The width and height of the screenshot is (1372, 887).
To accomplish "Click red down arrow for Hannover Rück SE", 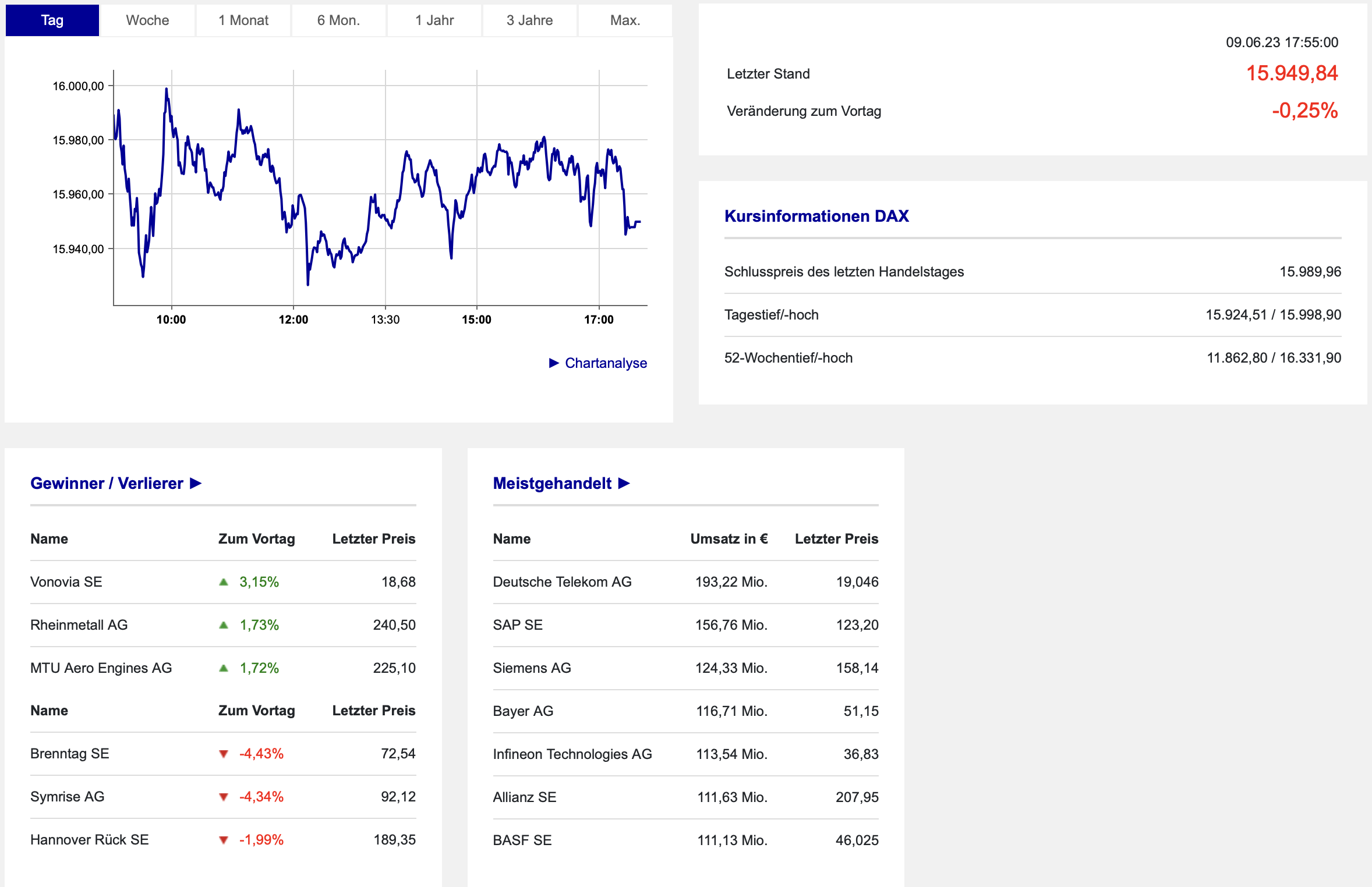I will click(224, 840).
